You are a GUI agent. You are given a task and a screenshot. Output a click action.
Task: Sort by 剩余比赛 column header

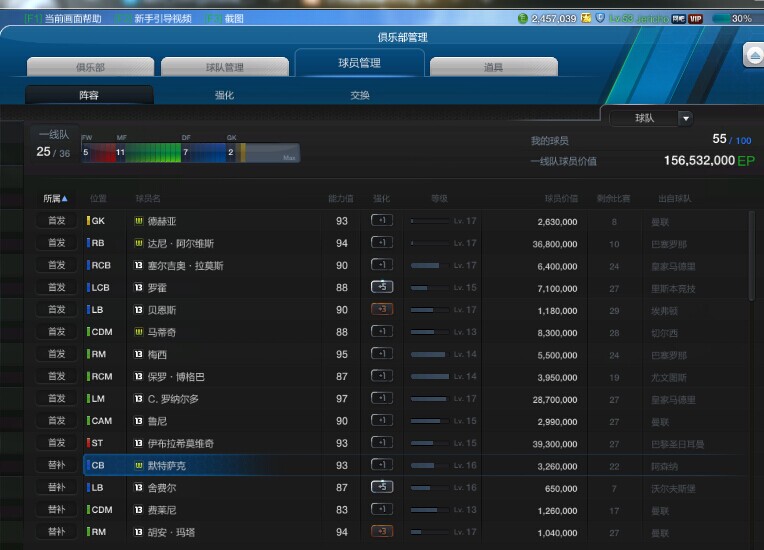613,198
